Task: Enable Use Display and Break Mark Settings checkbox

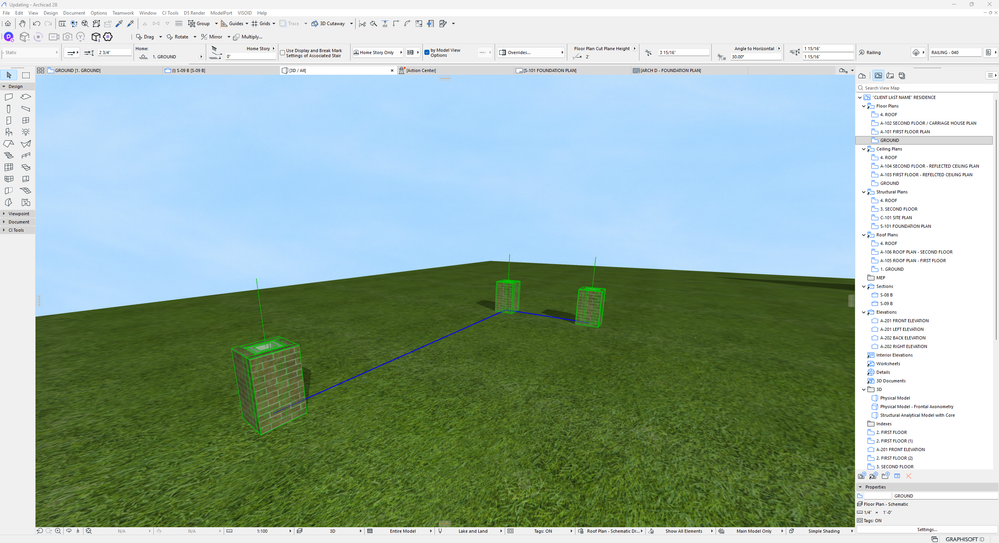Action: (x=283, y=52)
